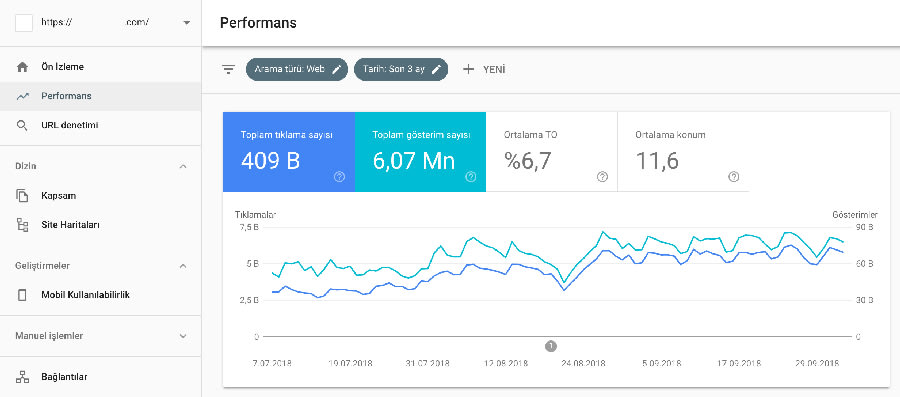Click help icon on Ortalama TO card
900x397 pixels.
tap(602, 177)
